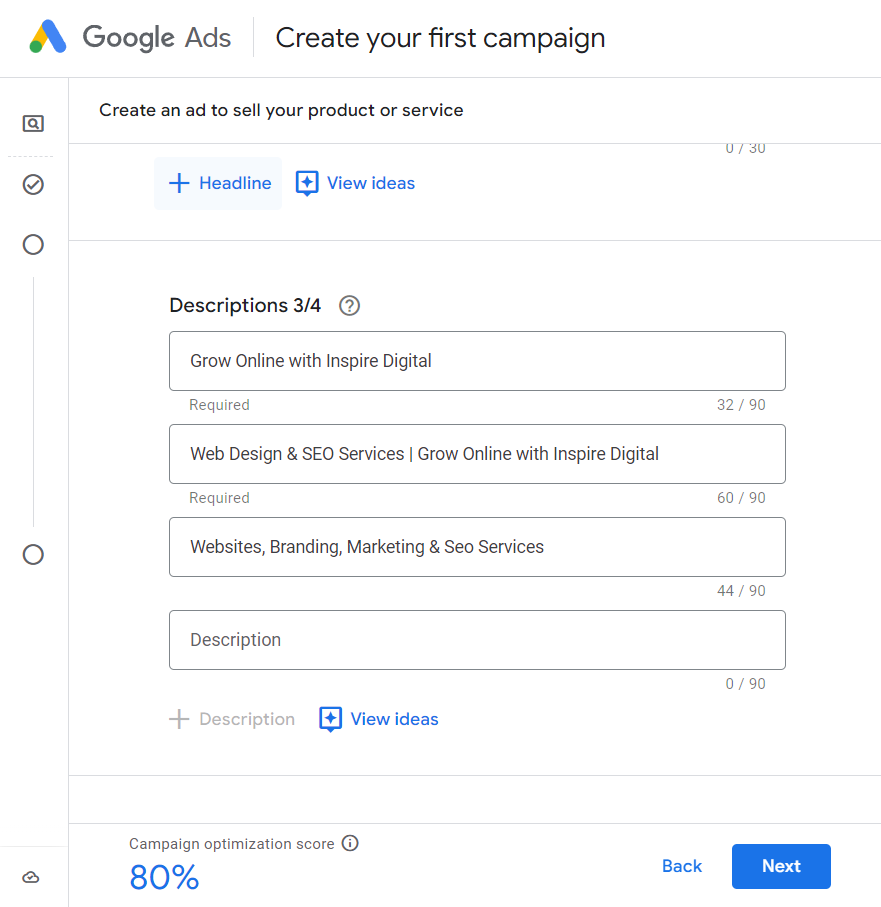View ideas for descriptions
Image resolution: width=881 pixels, height=907 pixels.
click(x=379, y=719)
